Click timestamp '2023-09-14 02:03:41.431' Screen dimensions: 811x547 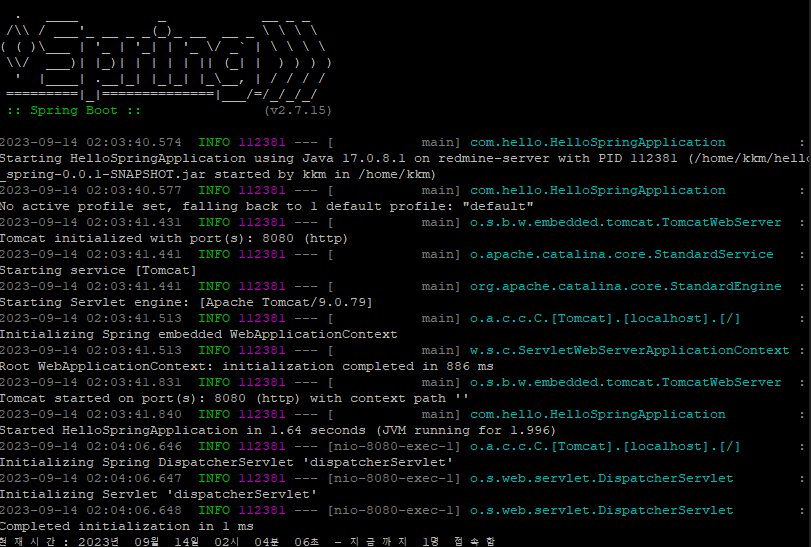point(91,222)
